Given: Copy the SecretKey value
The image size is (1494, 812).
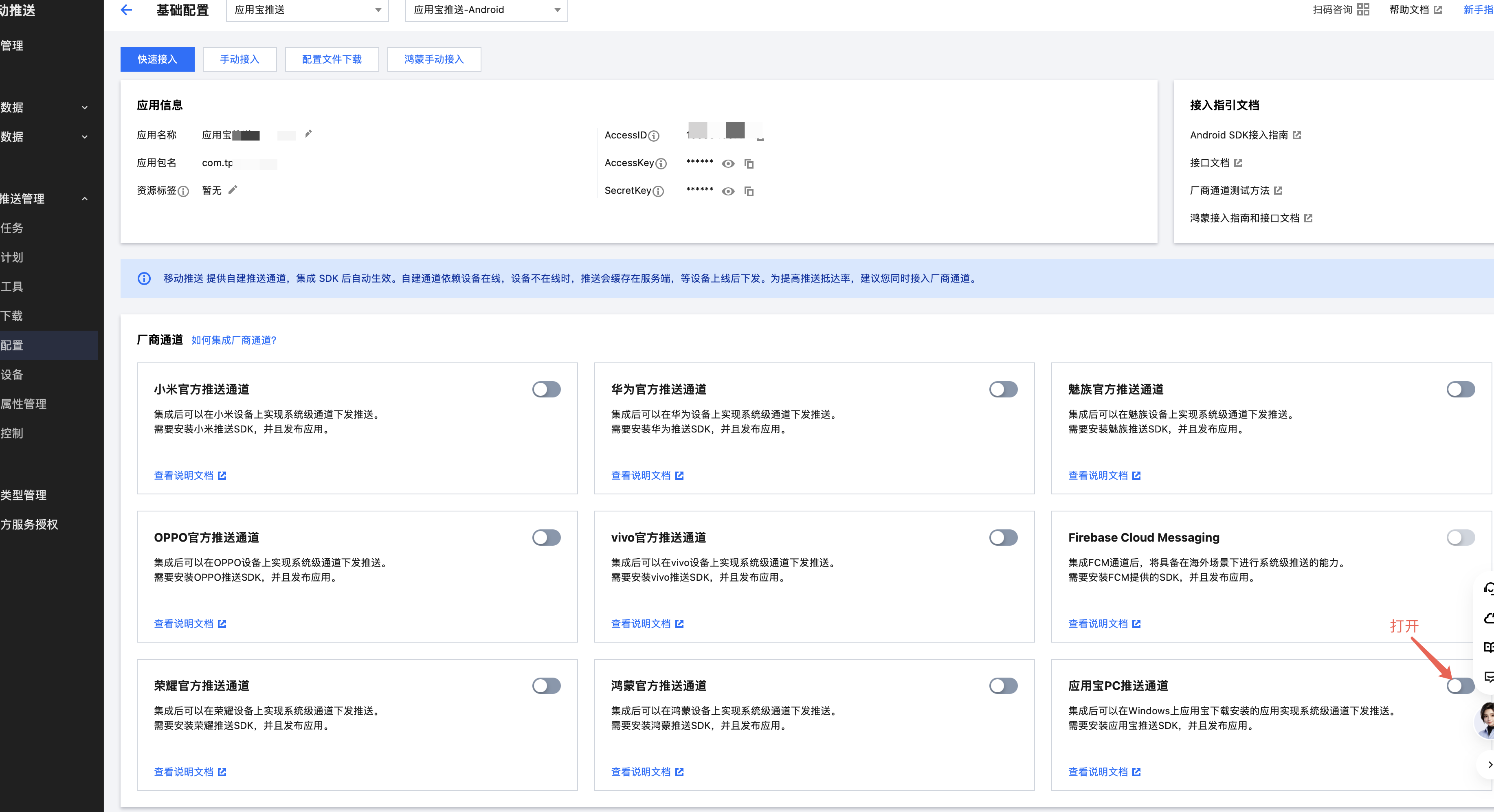Looking at the screenshot, I should pos(749,191).
